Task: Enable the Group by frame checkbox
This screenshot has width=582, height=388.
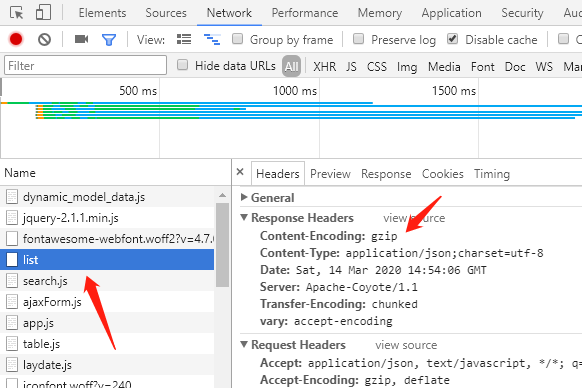Action: (x=237, y=39)
